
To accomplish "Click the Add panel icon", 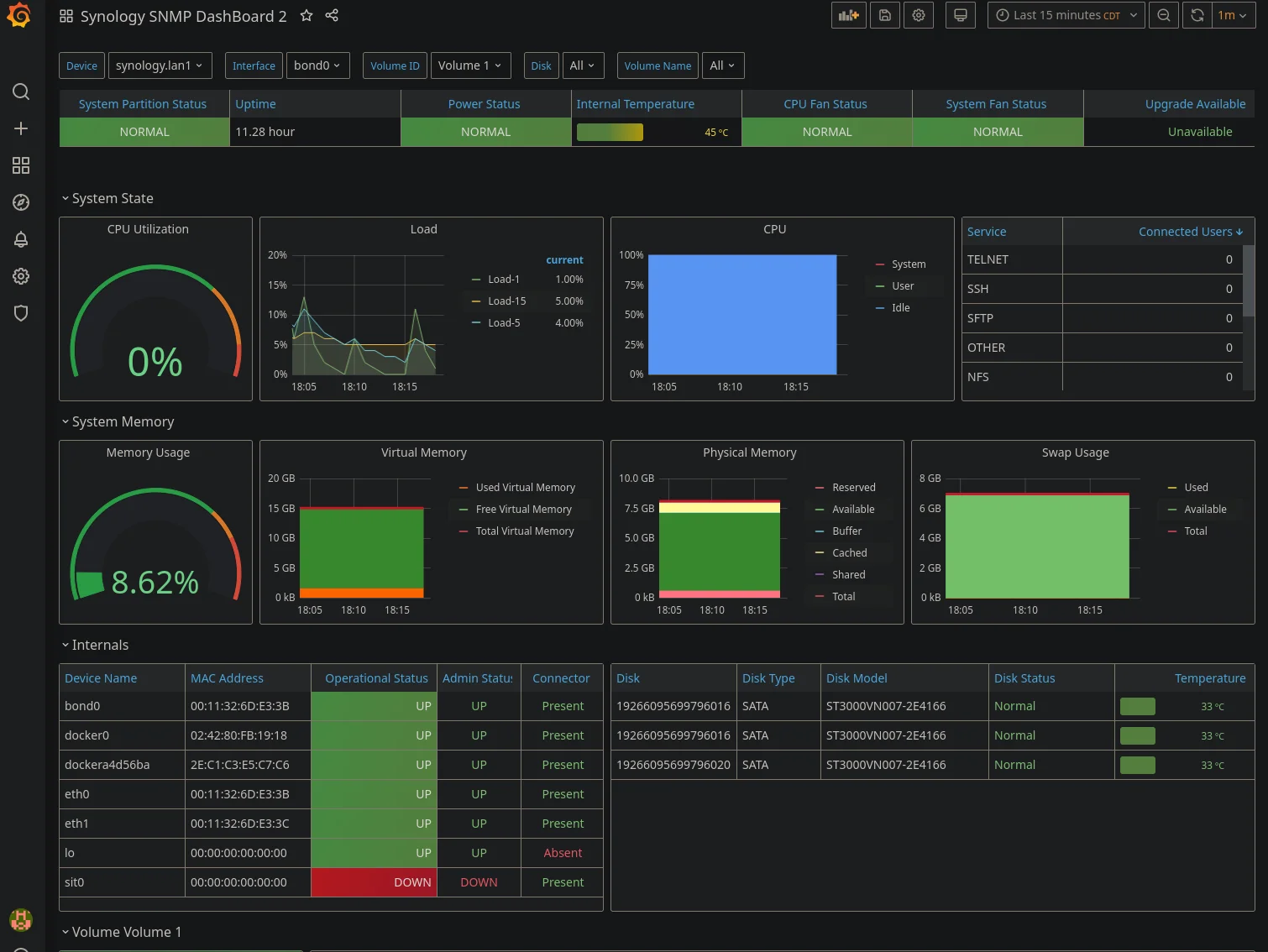I will click(848, 15).
